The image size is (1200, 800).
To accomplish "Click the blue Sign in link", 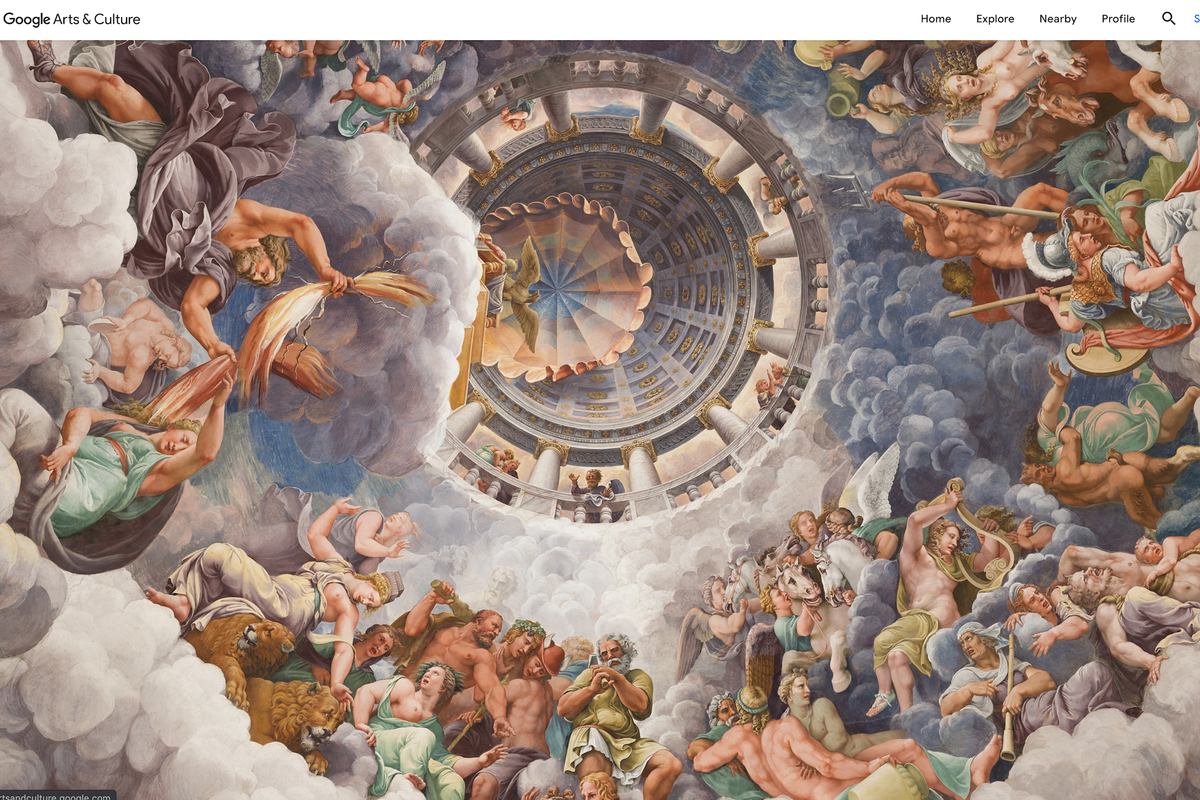I will 1196,18.
